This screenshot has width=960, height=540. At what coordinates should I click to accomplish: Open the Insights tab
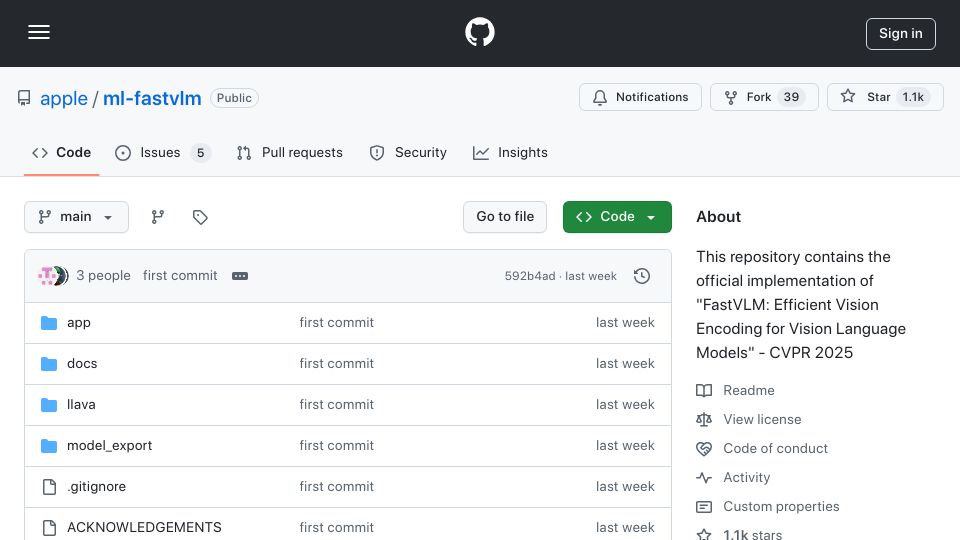pos(510,152)
